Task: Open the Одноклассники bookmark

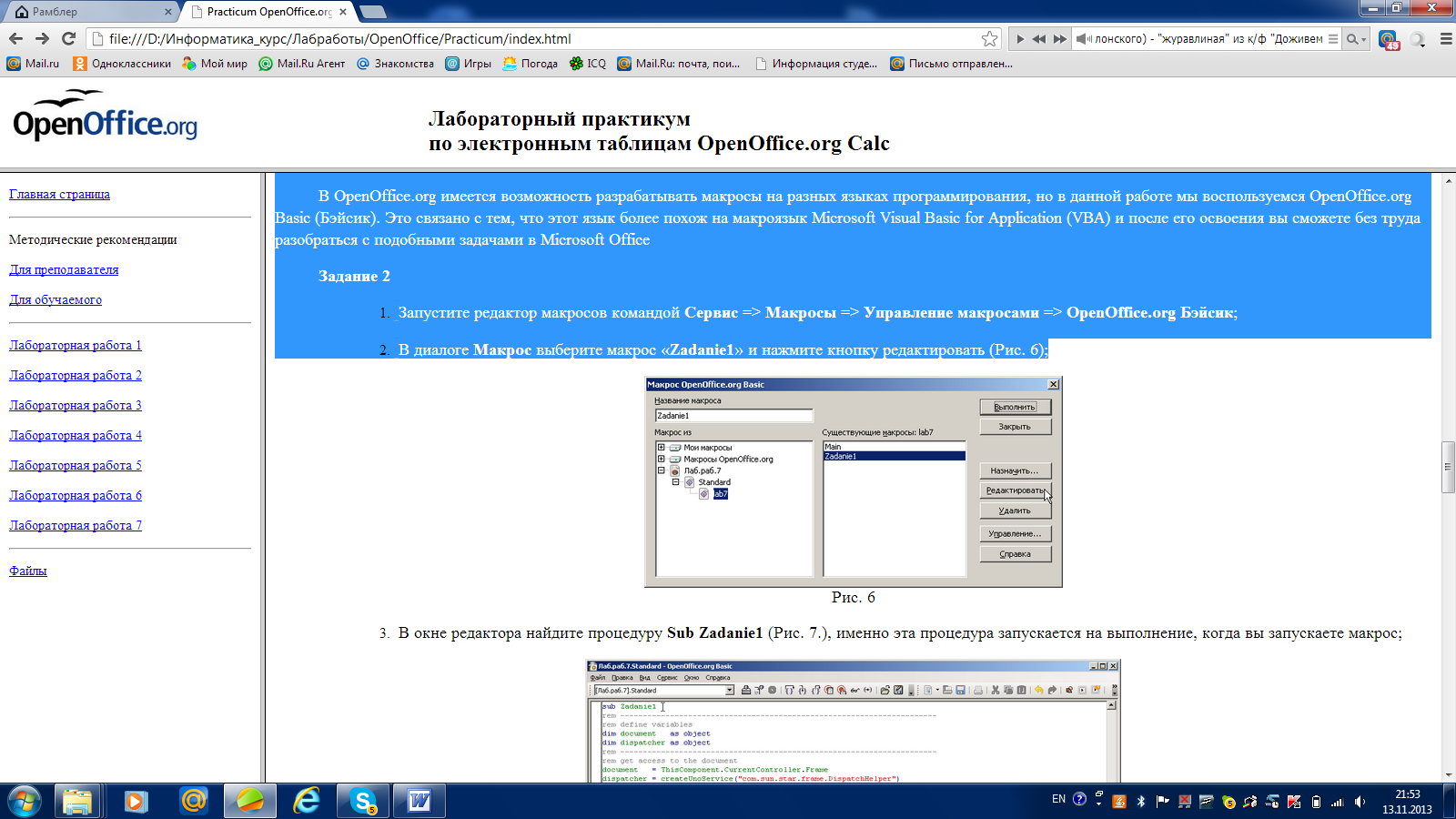Action: 122,64
